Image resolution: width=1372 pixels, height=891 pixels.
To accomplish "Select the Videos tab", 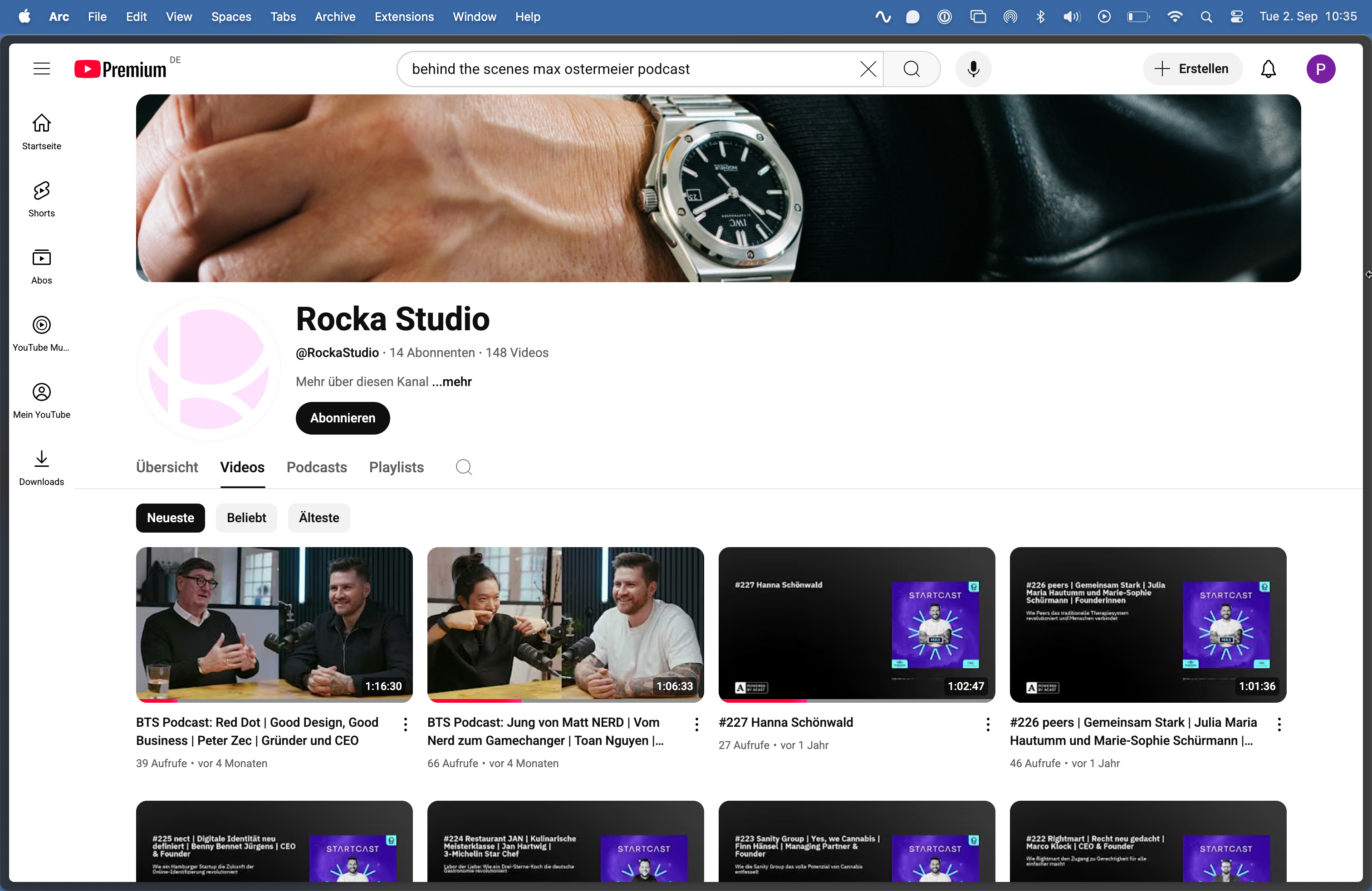I will (x=242, y=467).
